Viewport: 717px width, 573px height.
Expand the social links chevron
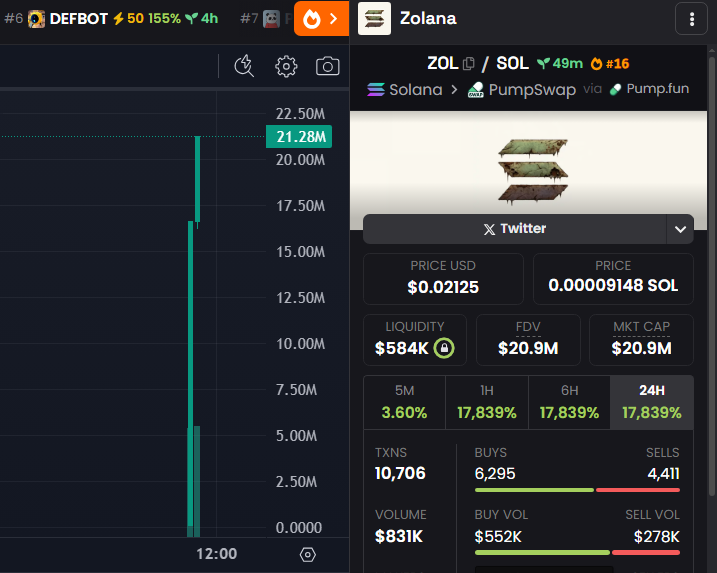click(x=680, y=229)
